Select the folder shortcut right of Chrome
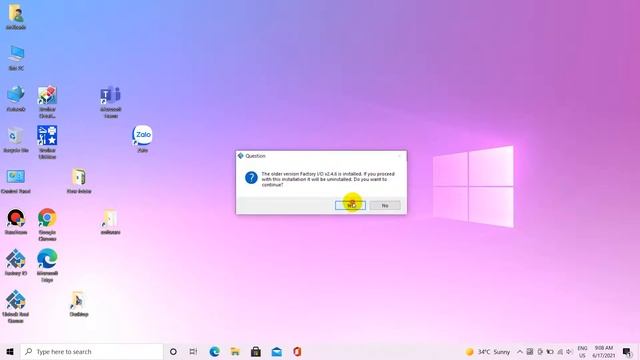 pyautogui.click(x=110, y=222)
